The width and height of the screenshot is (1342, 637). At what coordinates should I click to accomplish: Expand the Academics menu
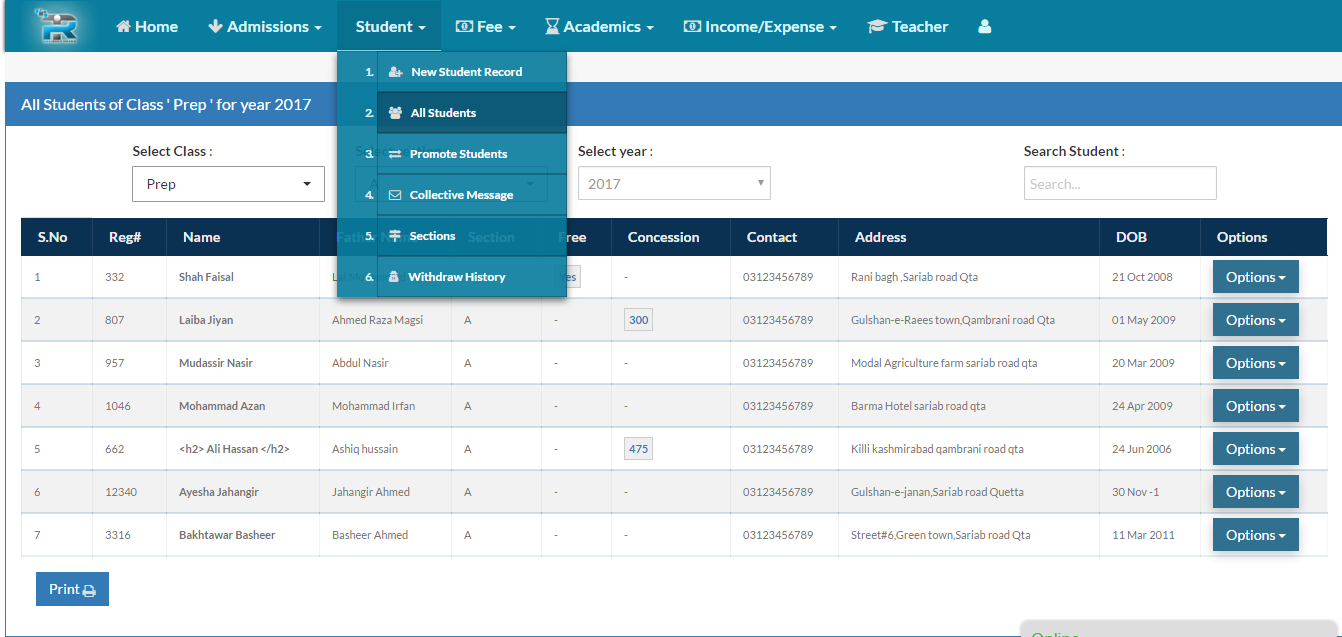pyautogui.click(x=599, y=27)
